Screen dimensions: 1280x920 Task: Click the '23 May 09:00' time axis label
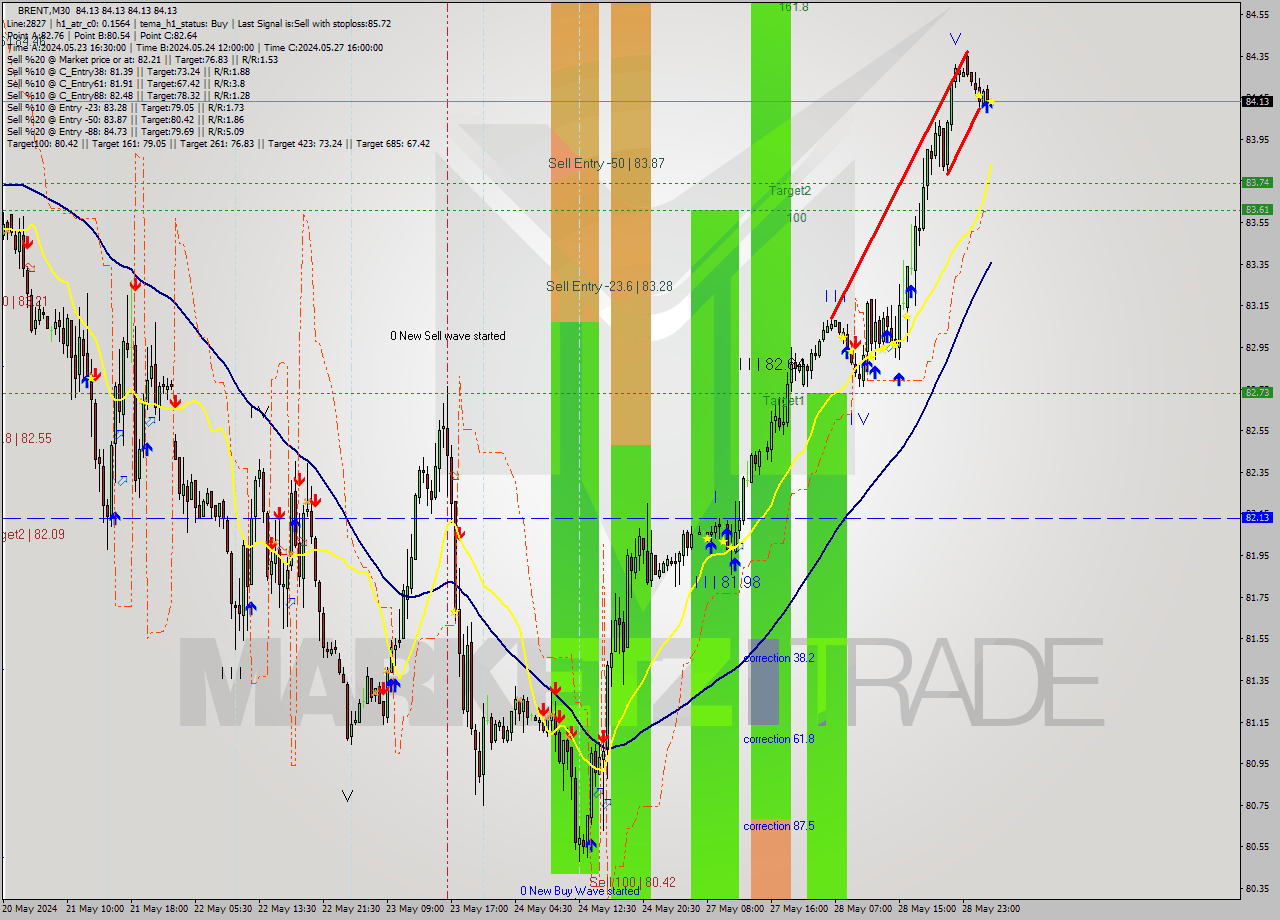point(417,909)
